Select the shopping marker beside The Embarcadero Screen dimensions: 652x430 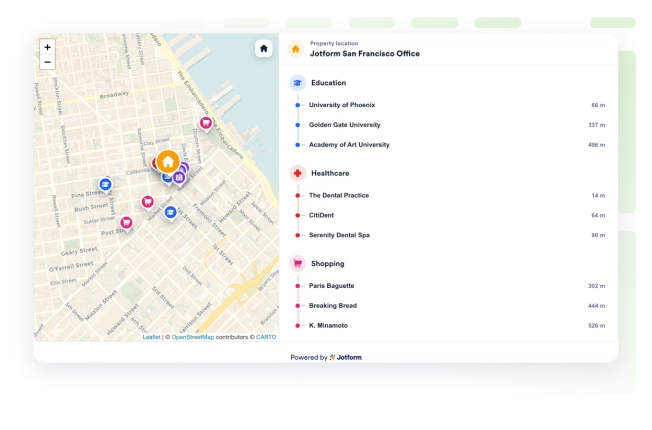pyautogui.click(x=206, y=124)
